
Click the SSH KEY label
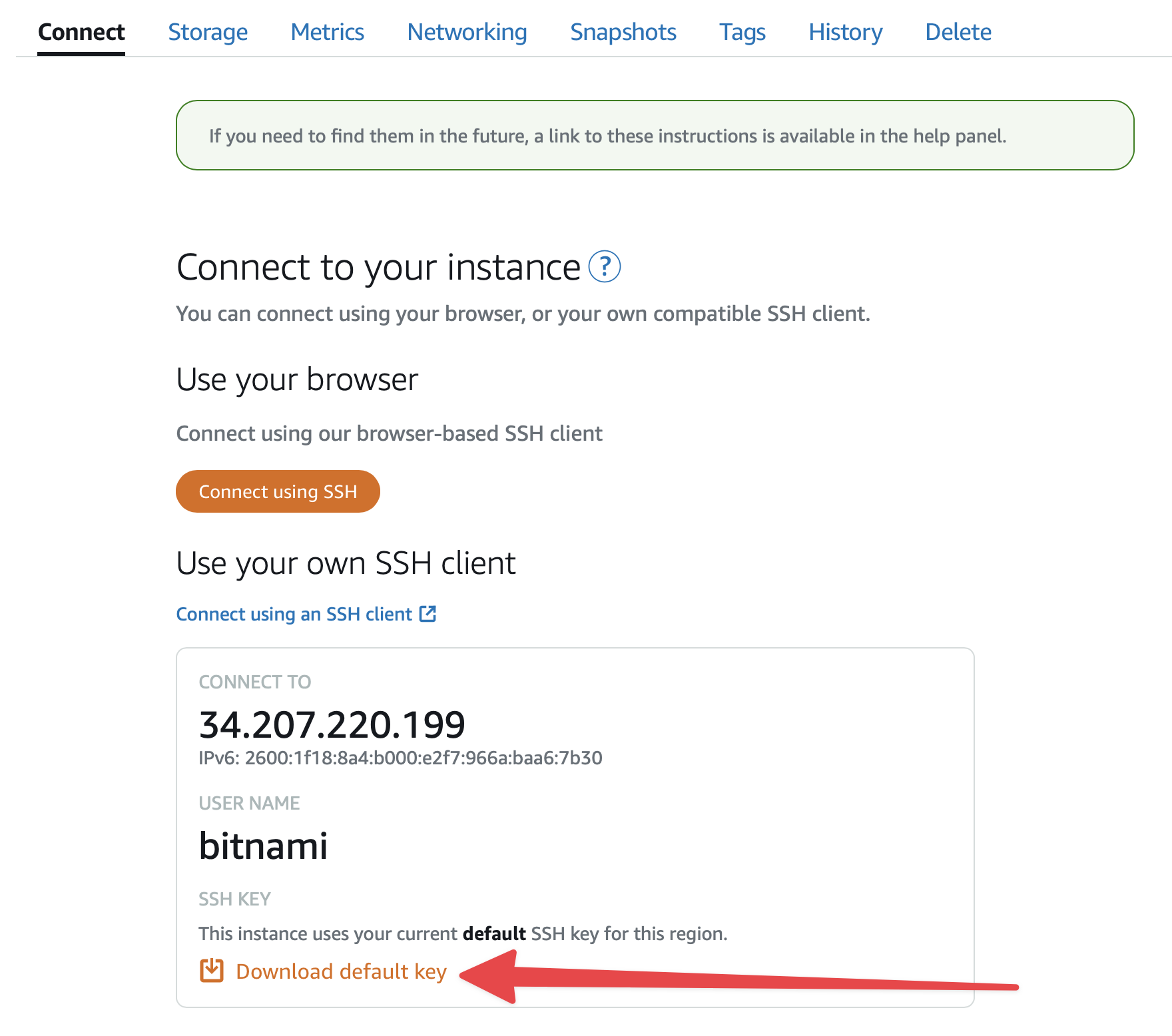pyautogui.click(x=234, y=899)
